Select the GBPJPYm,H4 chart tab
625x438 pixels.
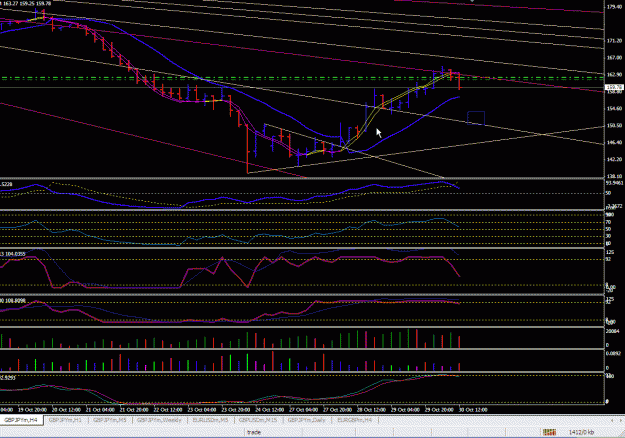coord(22,420)
